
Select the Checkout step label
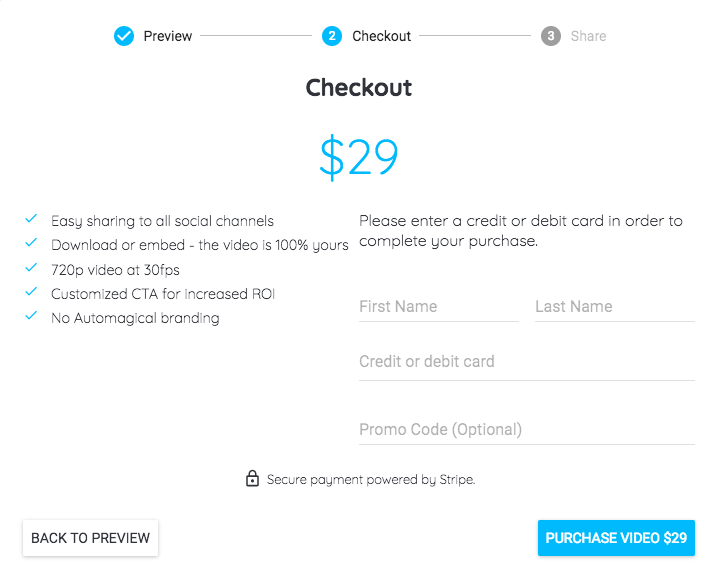[381, 36]
